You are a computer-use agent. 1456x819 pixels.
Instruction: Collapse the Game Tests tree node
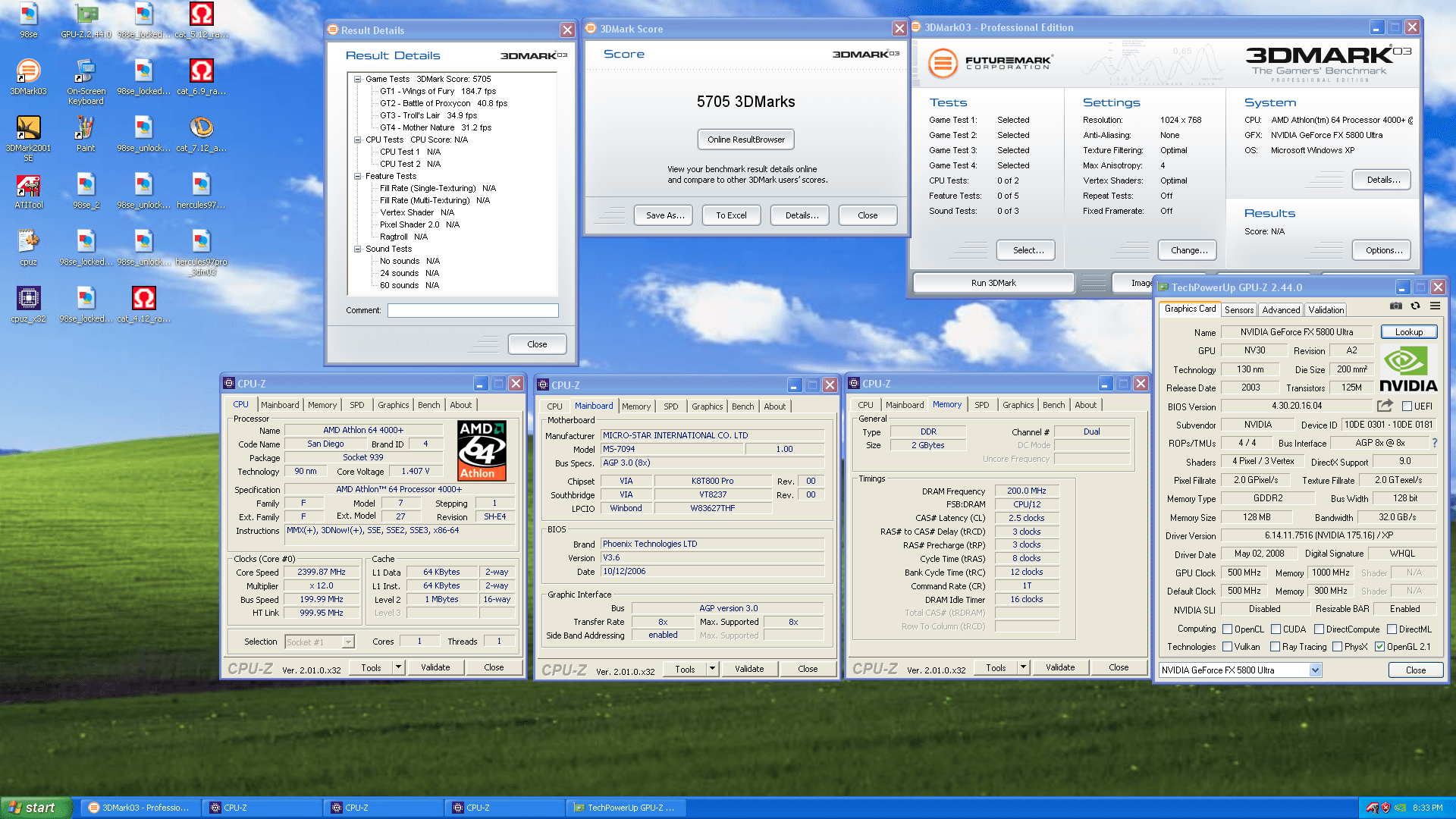(357, 79)
